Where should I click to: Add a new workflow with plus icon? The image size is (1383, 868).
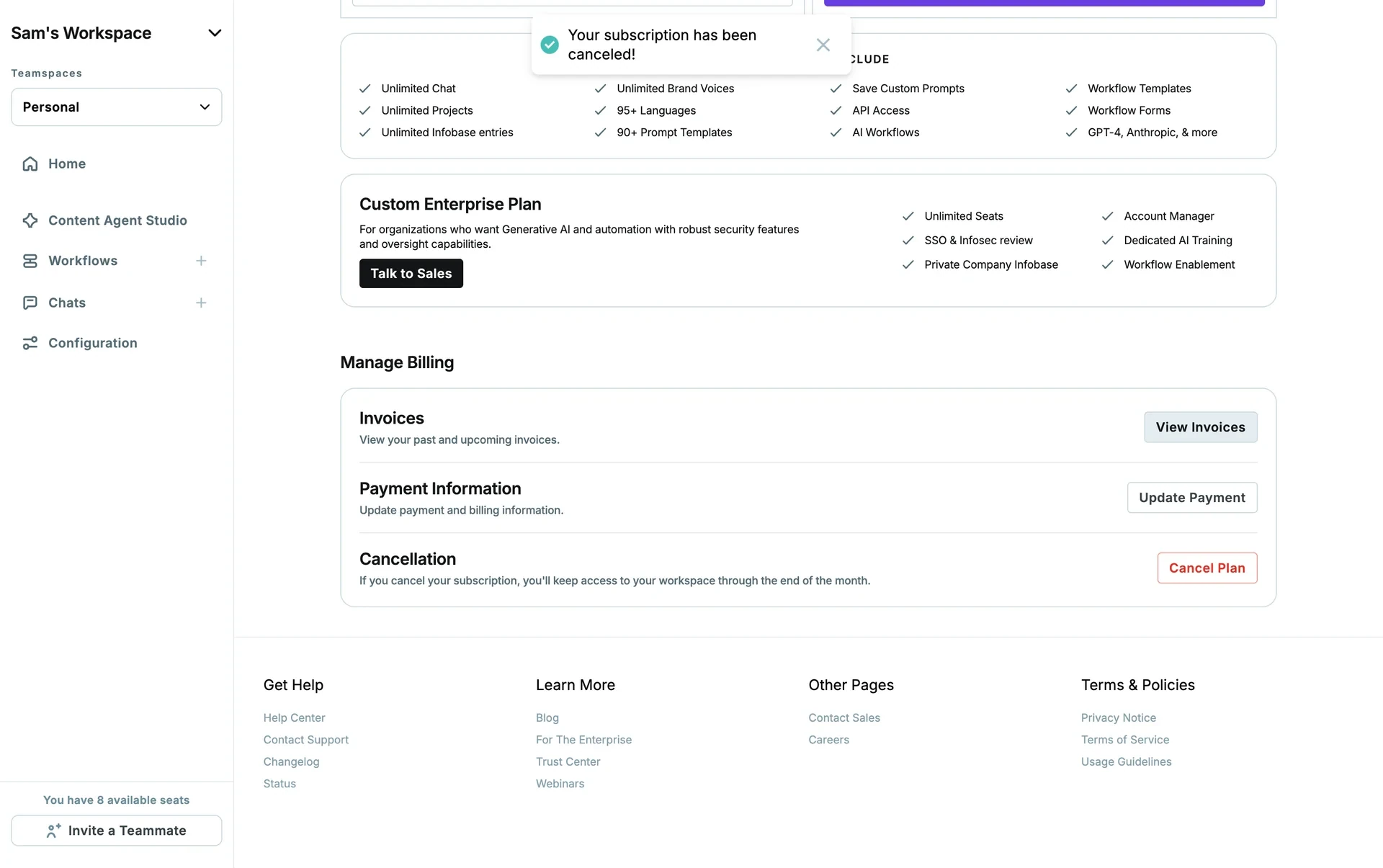tap(201, 261)
